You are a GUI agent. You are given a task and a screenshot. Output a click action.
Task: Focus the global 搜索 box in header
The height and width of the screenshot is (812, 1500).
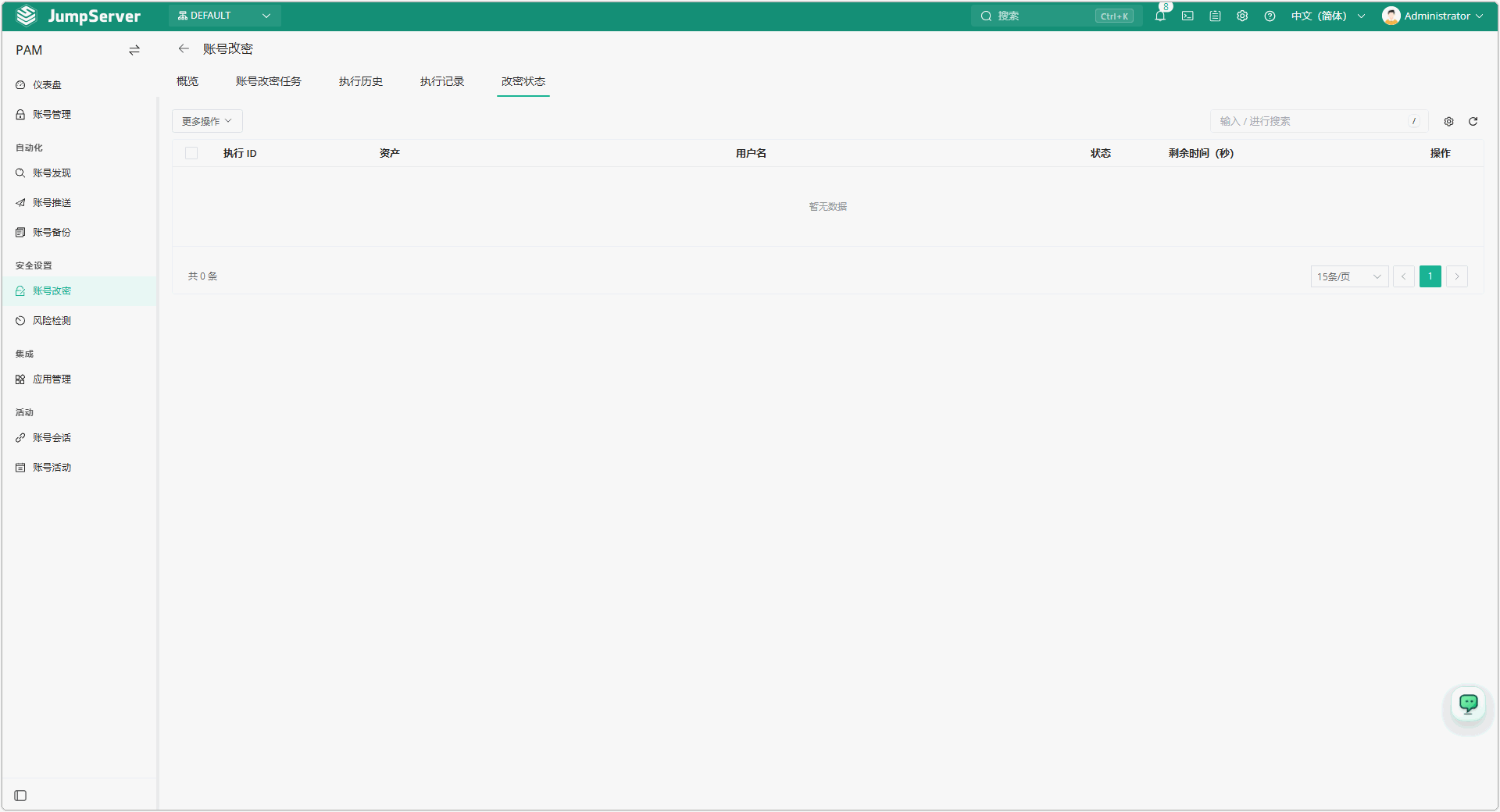1056,16
